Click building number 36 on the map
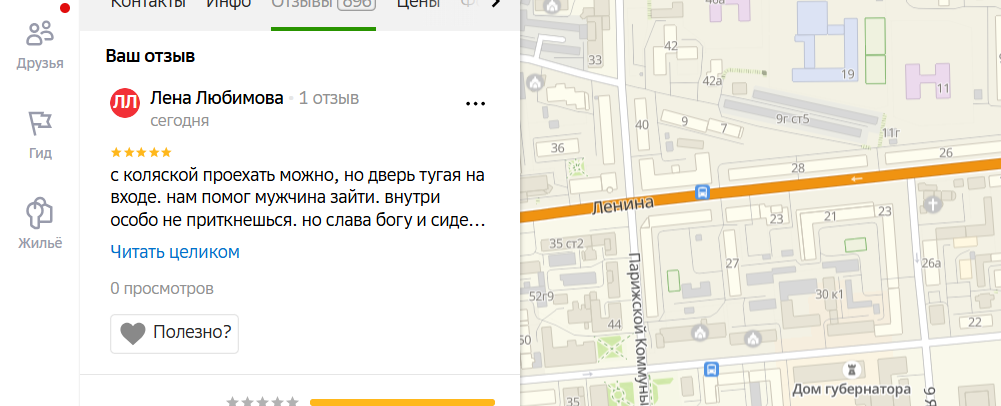This screenshot has height=406, width=1001. tap(557, 148)
